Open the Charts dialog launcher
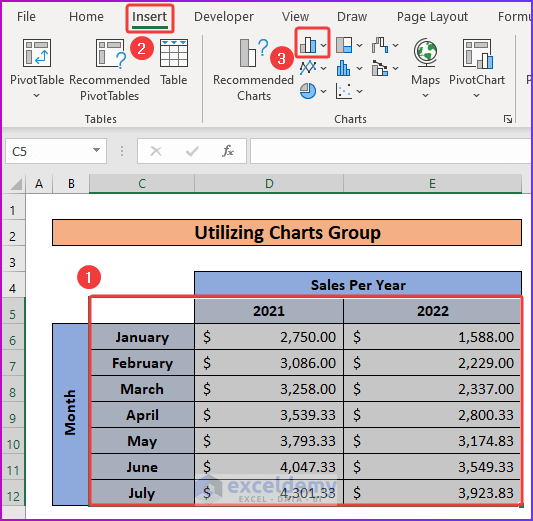Viewport: 533px width, 521px height. [508, 119]
